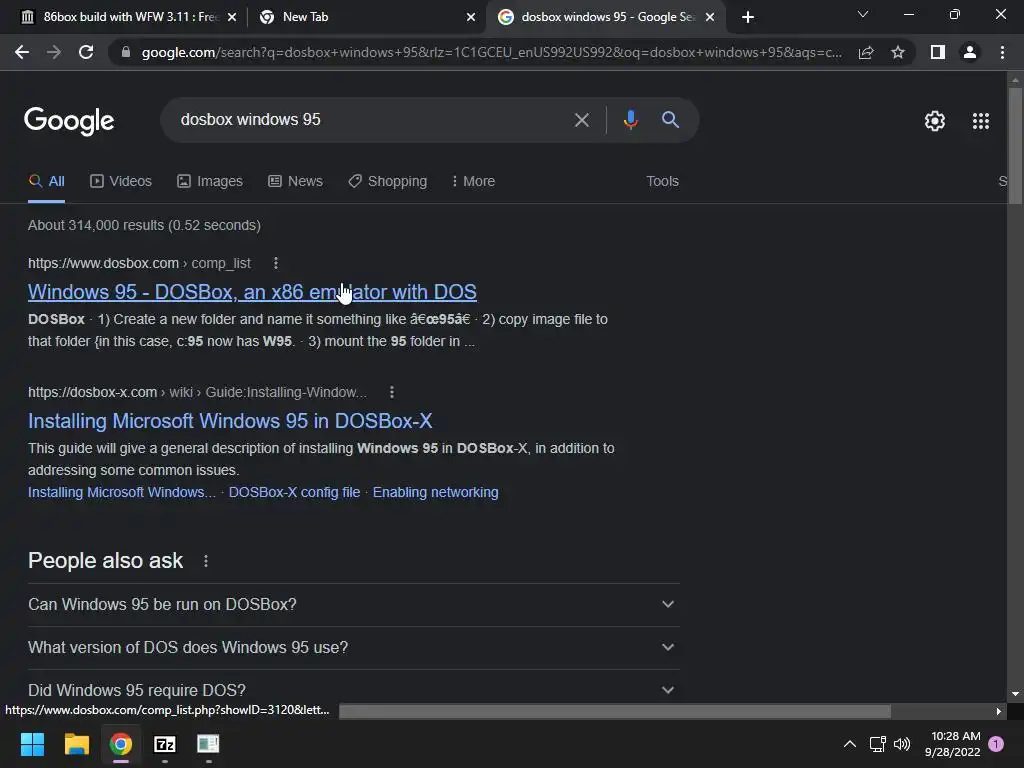Image resolution: width=1024 pixels, height=768 pixels.
Task: Open the Windows Start menu
Action: (32, 744)
